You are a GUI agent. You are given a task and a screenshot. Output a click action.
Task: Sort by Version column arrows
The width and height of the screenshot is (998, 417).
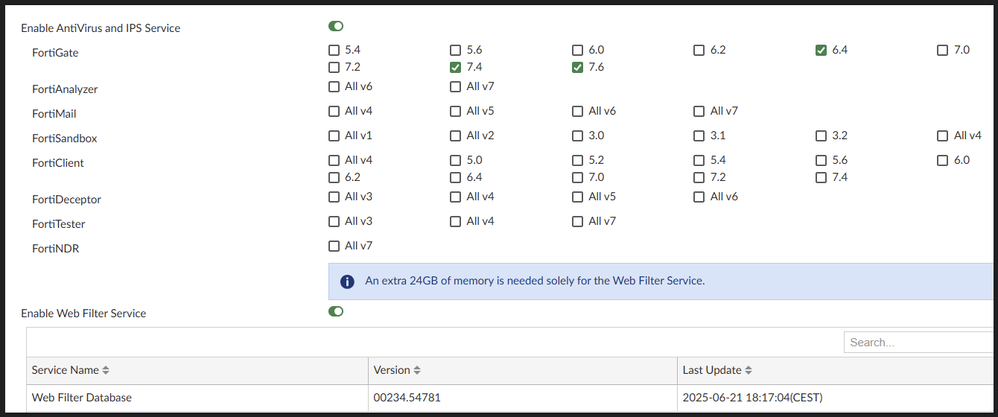[417, 370]
